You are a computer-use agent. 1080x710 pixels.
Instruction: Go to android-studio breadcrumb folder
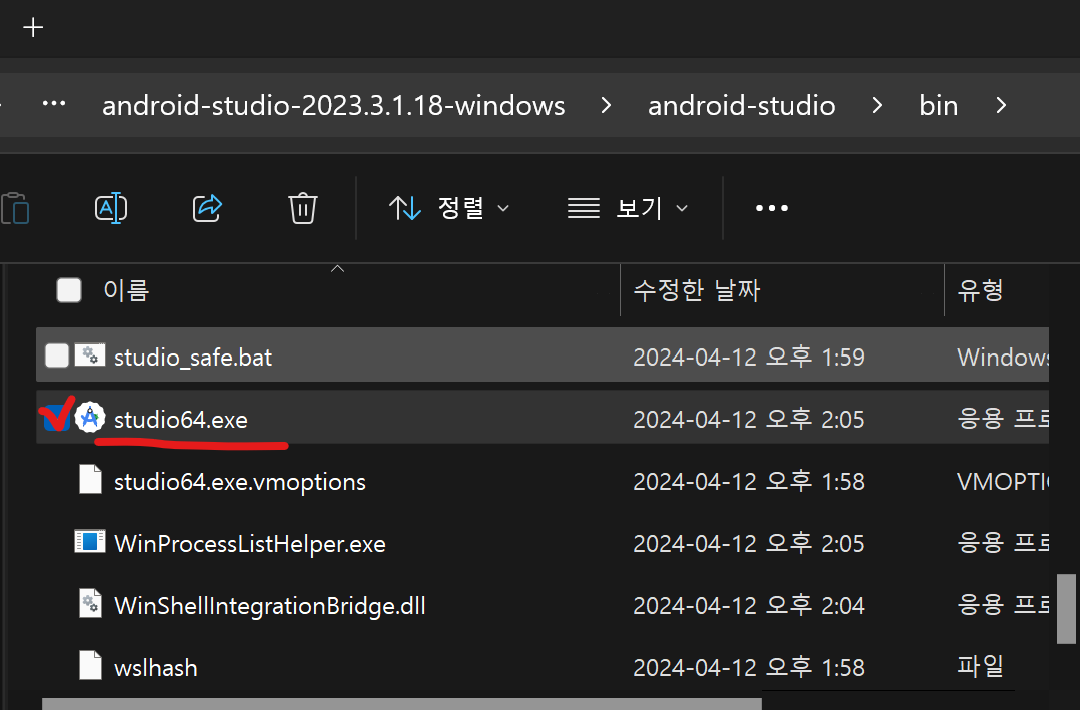point(742,105)
